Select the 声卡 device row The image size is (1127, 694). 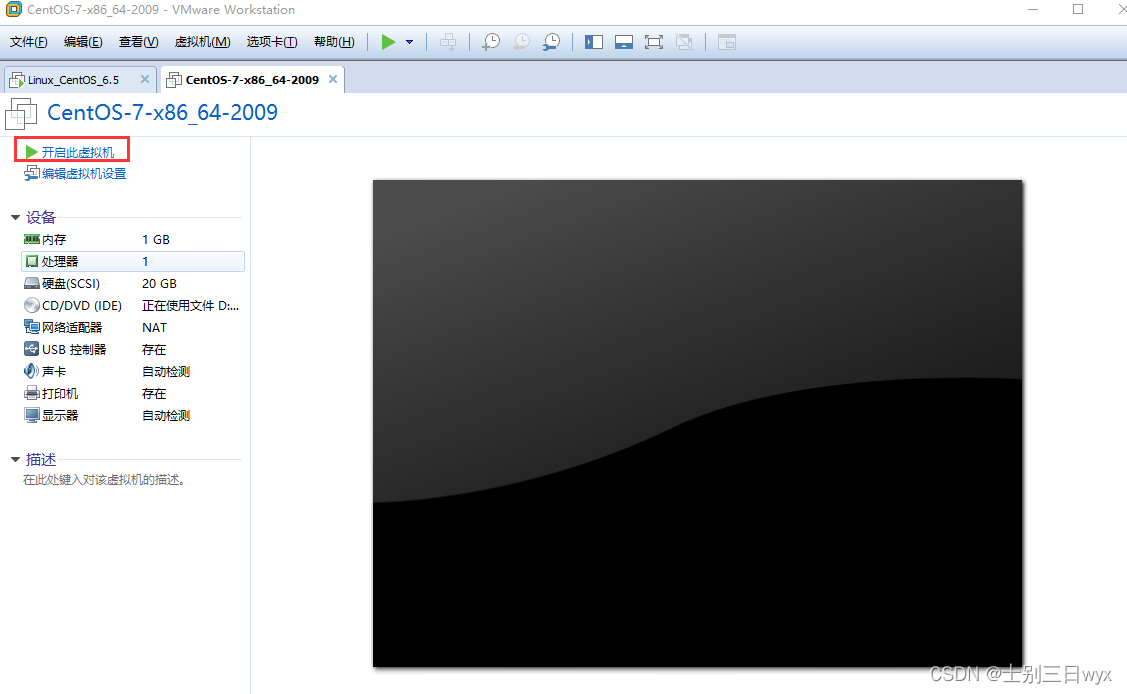tap(133, 371)
